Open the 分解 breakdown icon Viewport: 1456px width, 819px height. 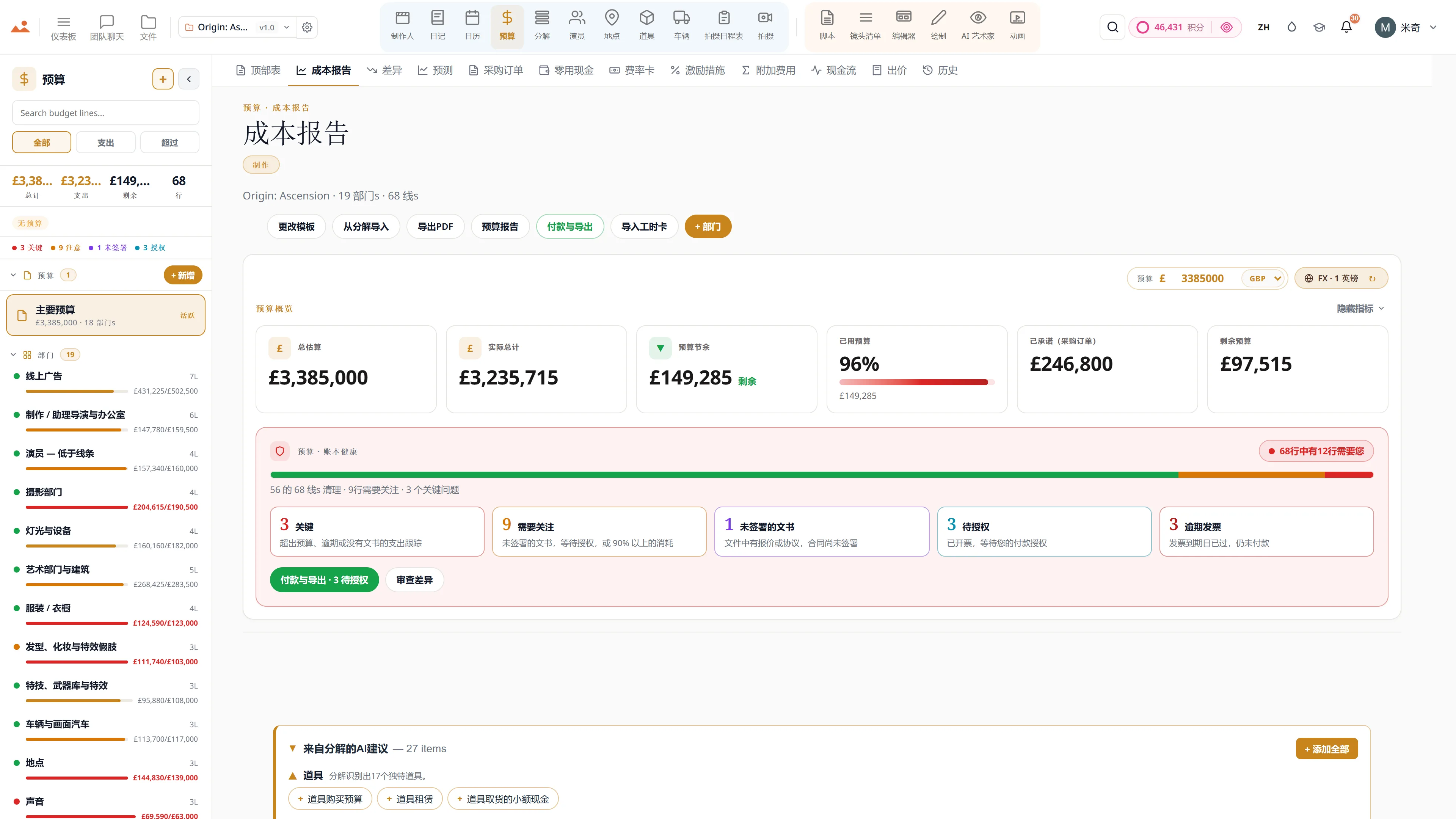(542, 26)
